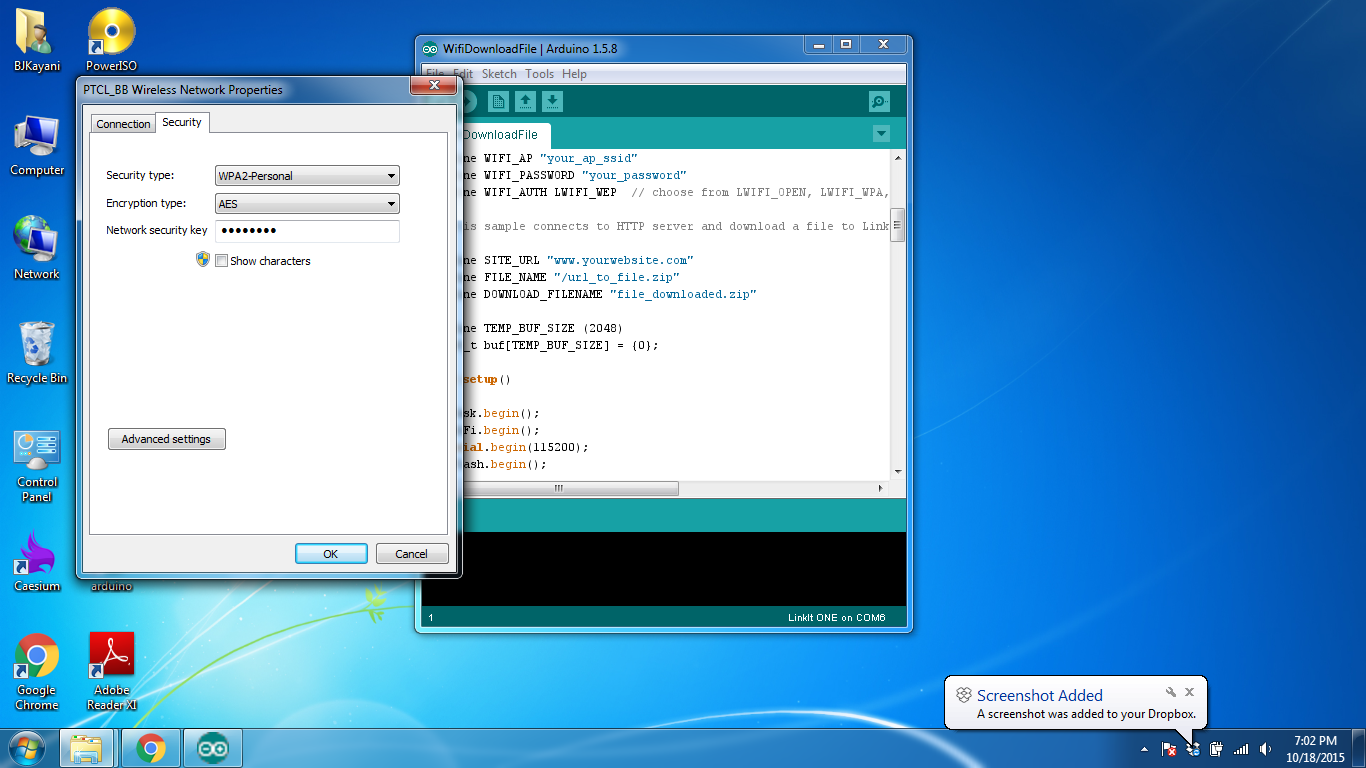
Task: Select the PowerISO desktop shortcut
Action: point(112,42)
